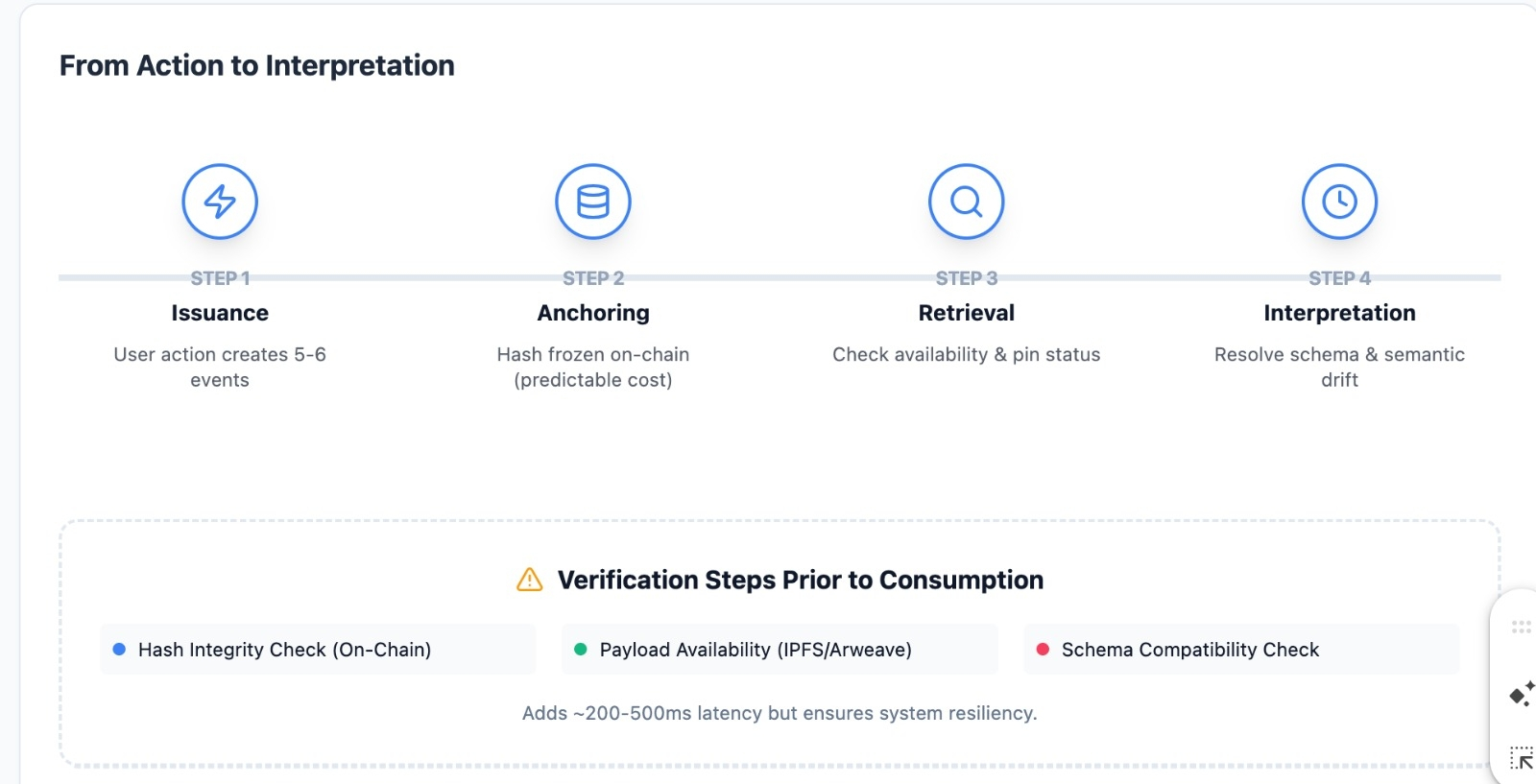This screenshot has height=784, width=1536.
Task: Click the From Action to Interpretation heading
Action: [257, 65]
